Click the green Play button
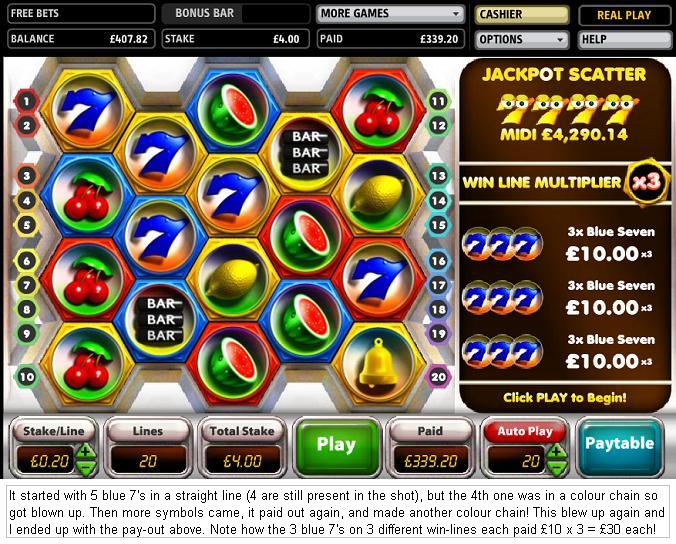The height and width of the screenshot is (544, 676). (x=337, y=446)
